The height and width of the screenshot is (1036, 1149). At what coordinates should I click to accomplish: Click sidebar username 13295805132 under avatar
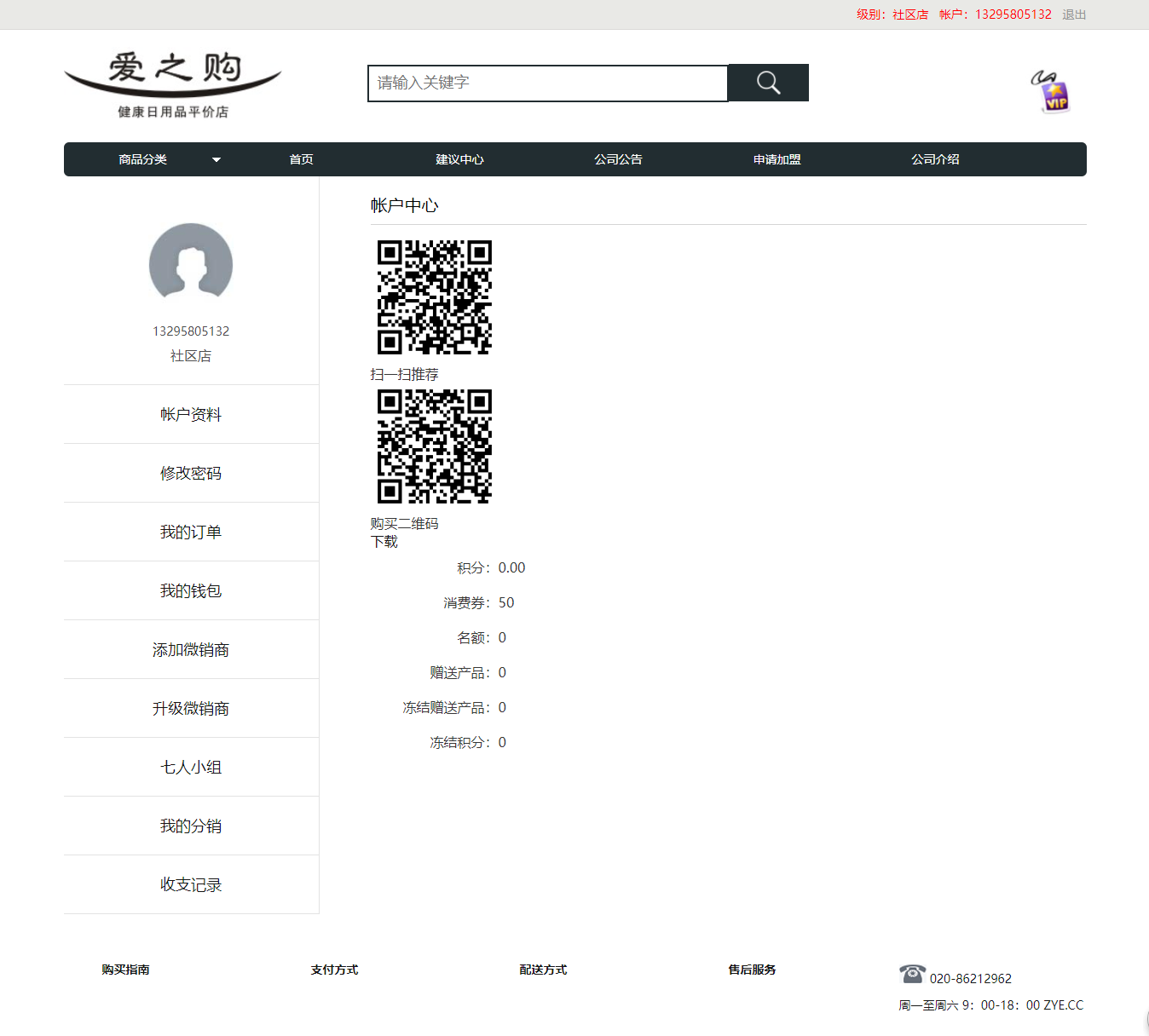(191, 331)
